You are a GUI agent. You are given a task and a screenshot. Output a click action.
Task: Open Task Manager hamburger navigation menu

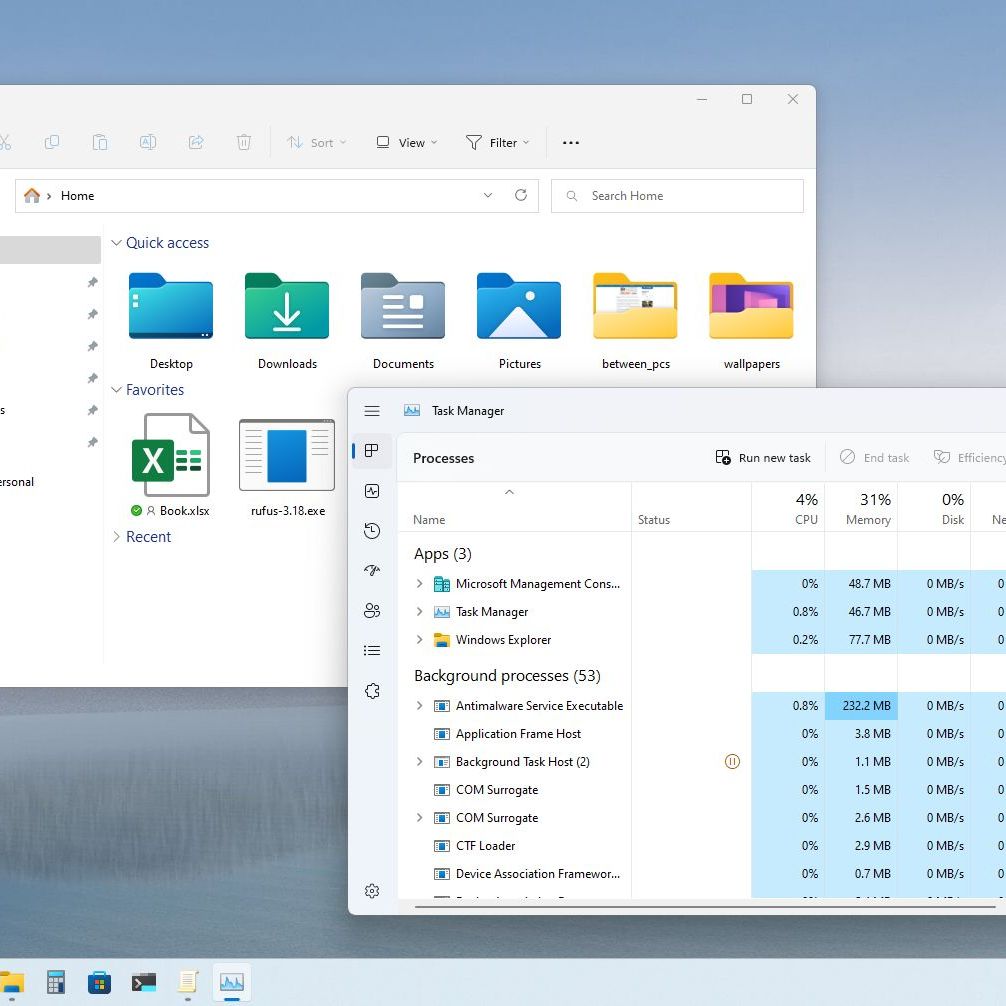tap(372, 411)
